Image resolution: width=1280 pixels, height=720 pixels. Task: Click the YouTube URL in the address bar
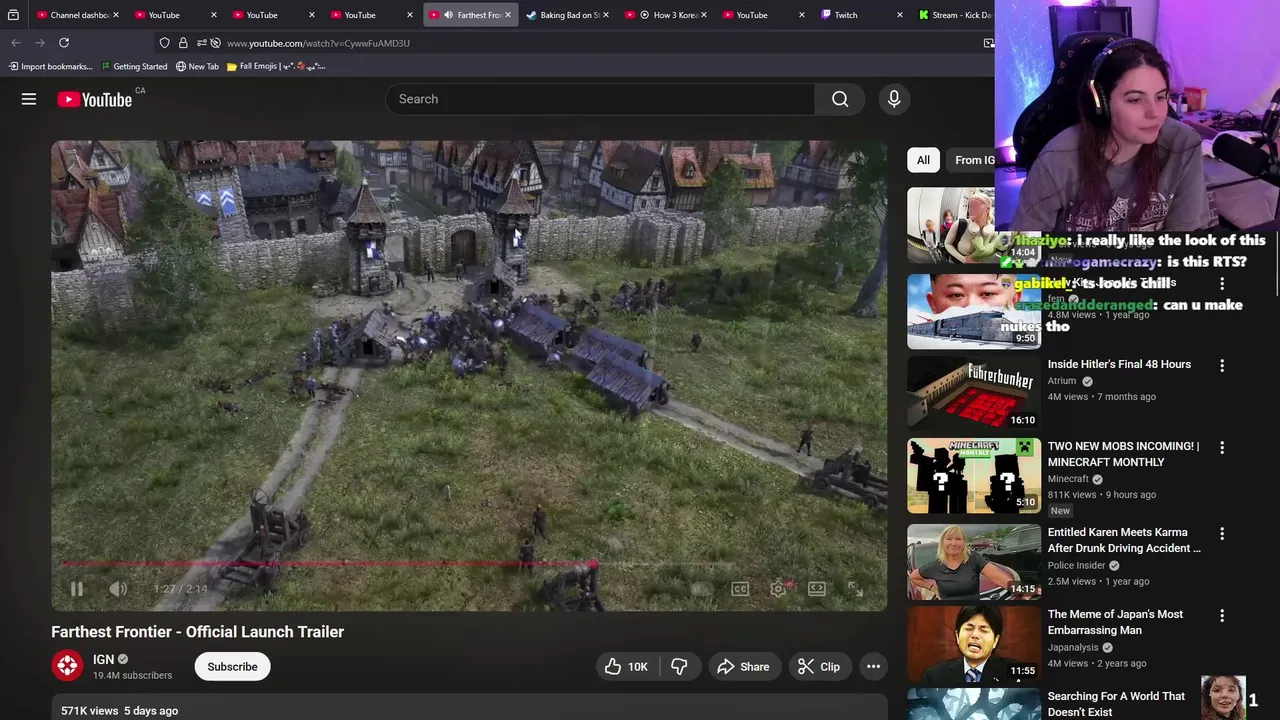coord(318,43)
